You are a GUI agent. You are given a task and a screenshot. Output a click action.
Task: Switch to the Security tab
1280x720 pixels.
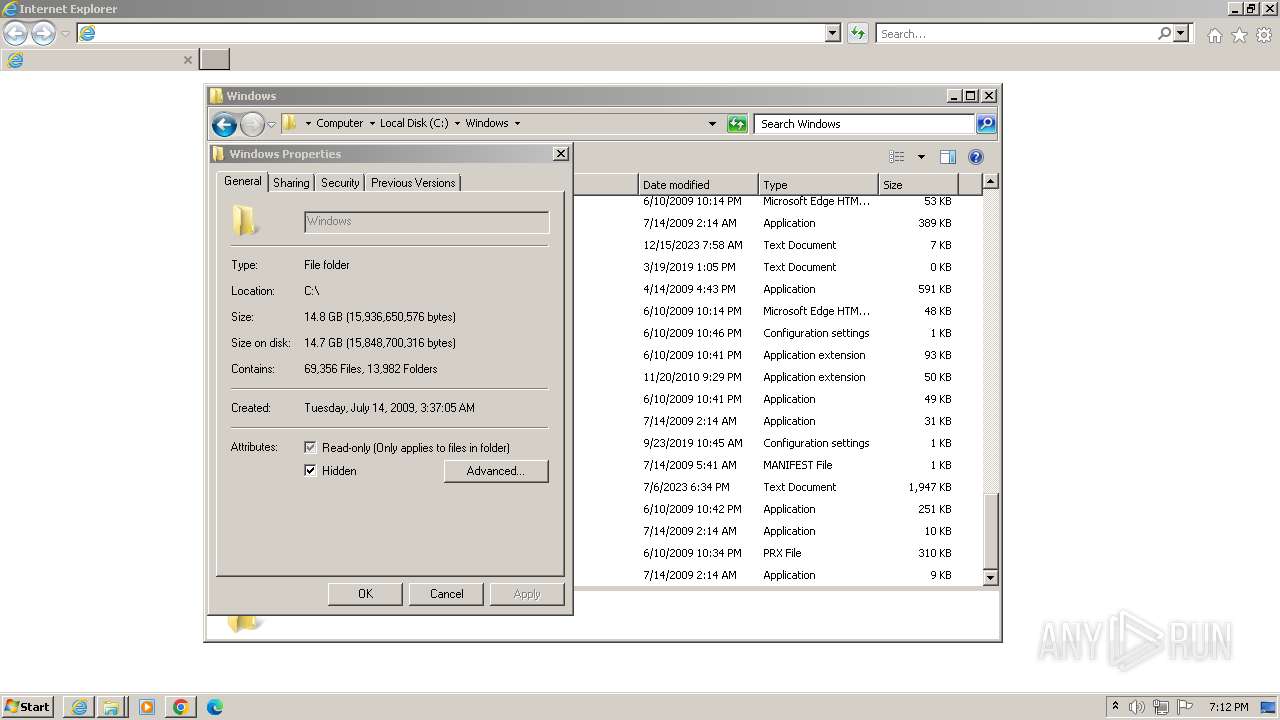coord(340,183)
